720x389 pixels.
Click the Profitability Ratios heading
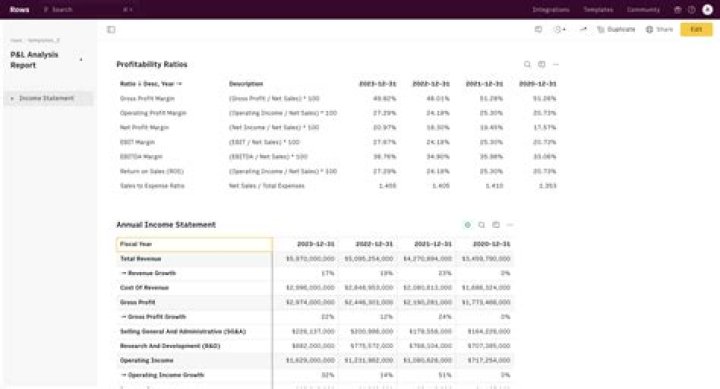point(152,64)
